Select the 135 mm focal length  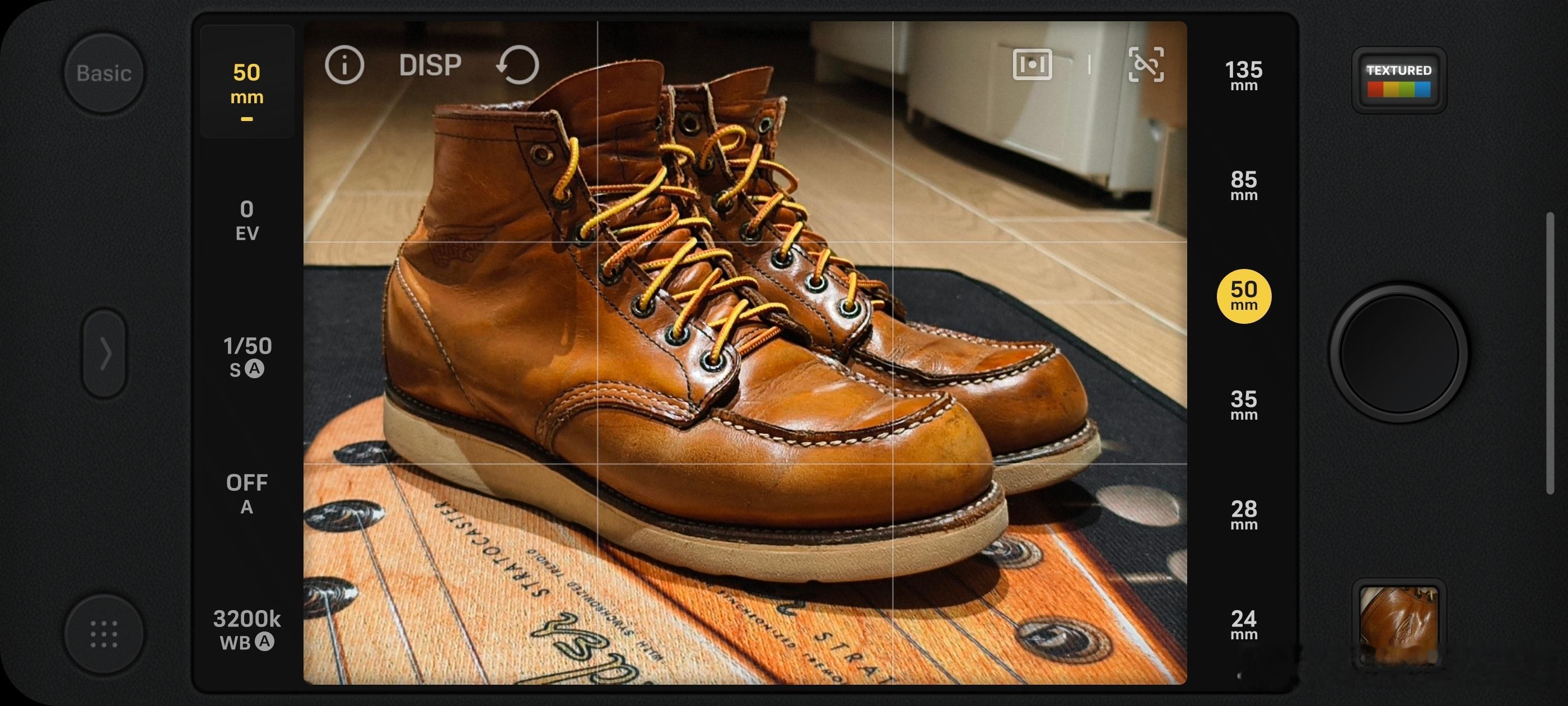pos(1244,76)
